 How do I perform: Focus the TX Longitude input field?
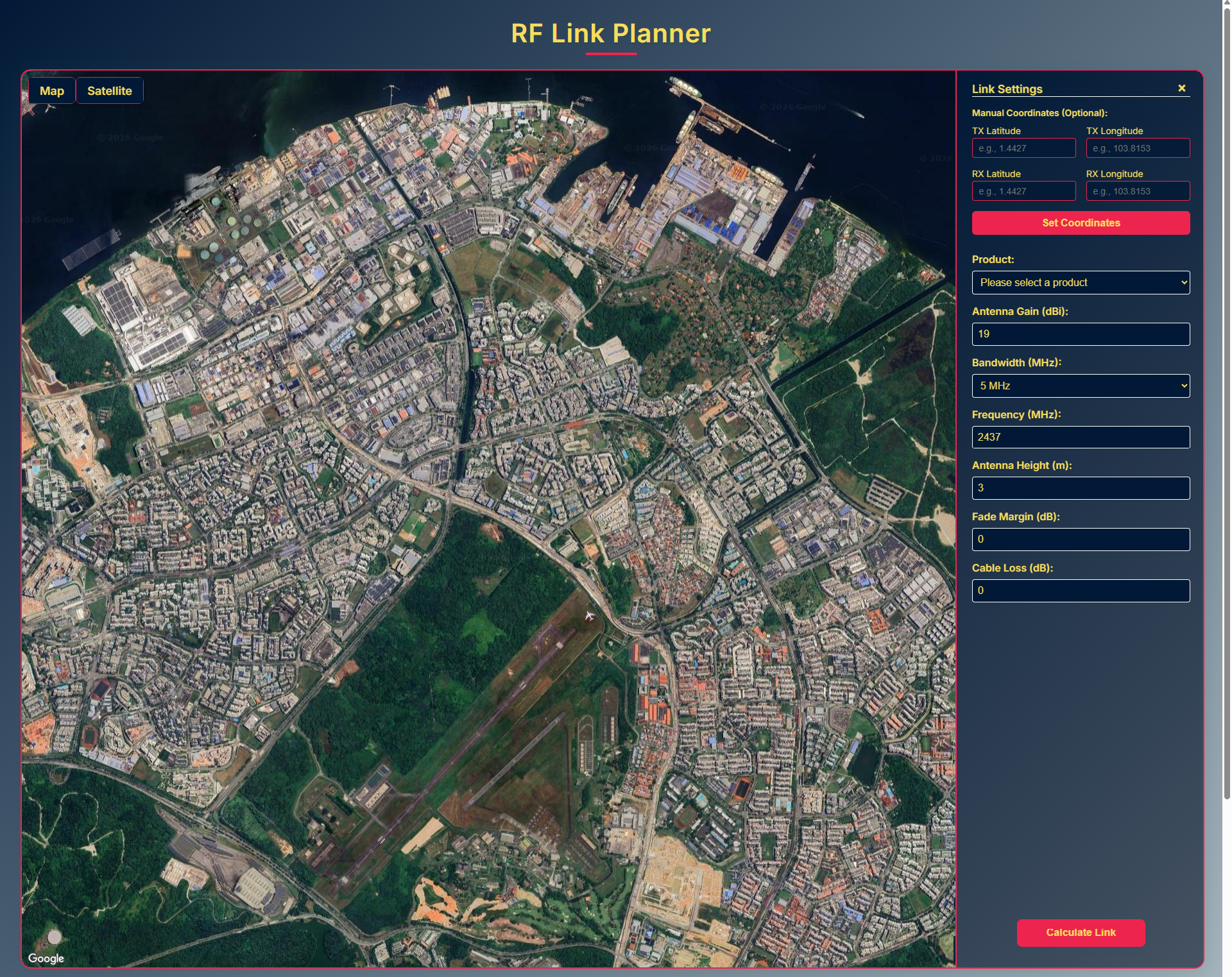(1138, 148)
